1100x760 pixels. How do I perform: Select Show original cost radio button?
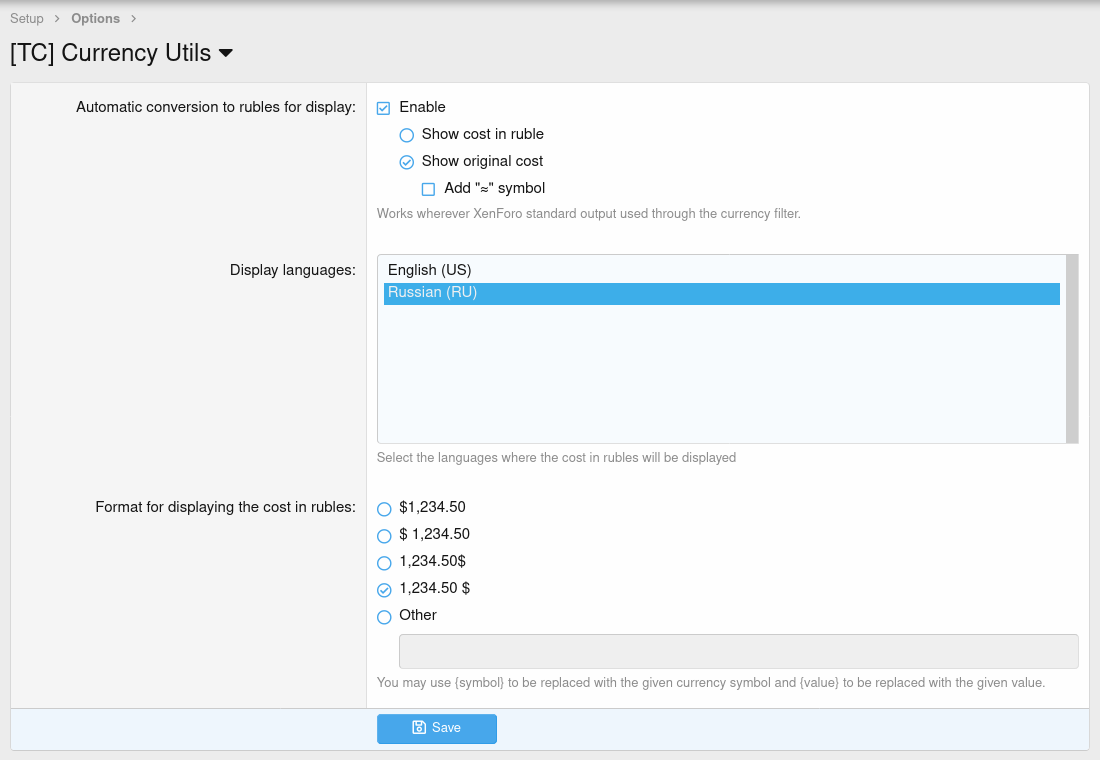tap(407, 162)
